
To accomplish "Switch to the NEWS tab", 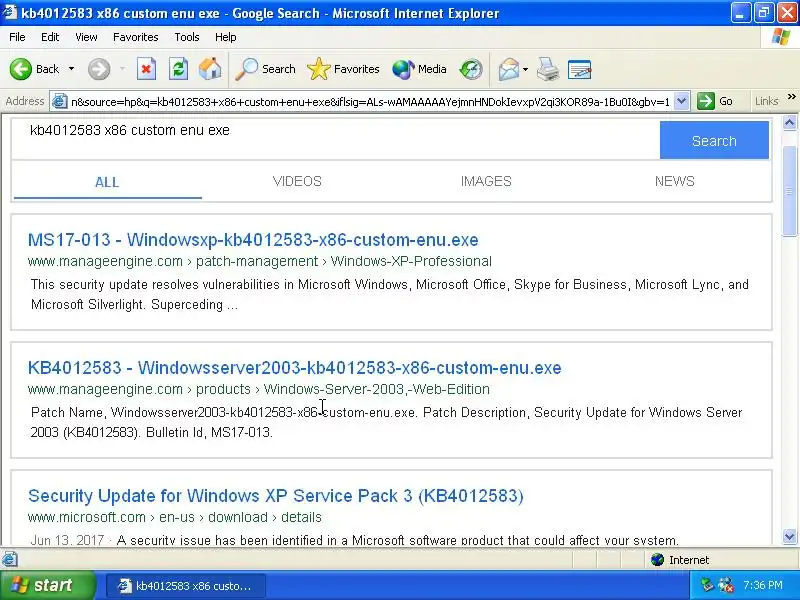I will tap(674, 181).
